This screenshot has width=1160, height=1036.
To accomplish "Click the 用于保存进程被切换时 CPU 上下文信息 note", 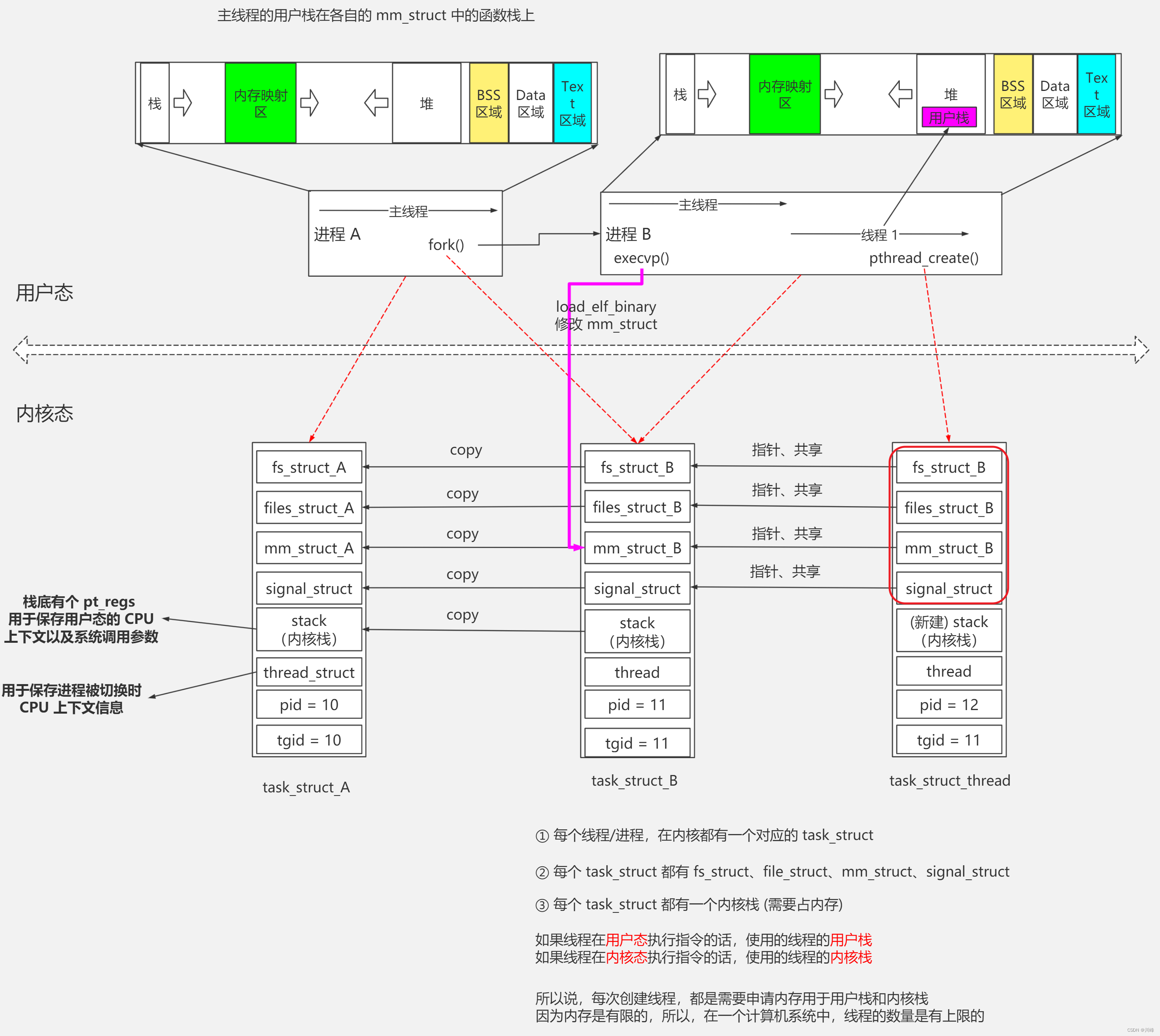I will (x=71, y=699).
